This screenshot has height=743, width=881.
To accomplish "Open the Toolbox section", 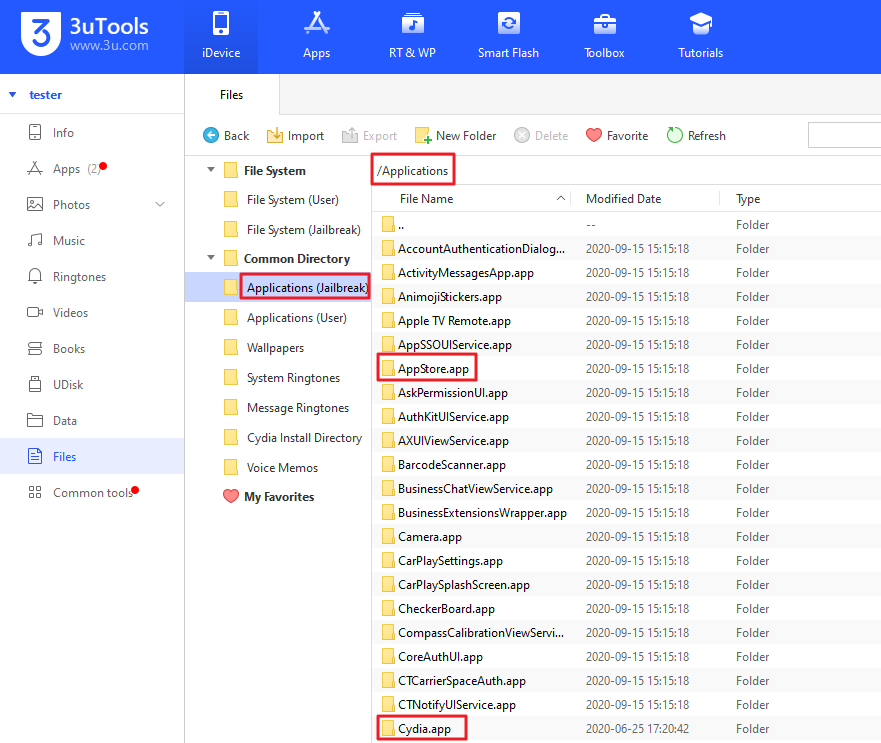I will pos(604,37).
